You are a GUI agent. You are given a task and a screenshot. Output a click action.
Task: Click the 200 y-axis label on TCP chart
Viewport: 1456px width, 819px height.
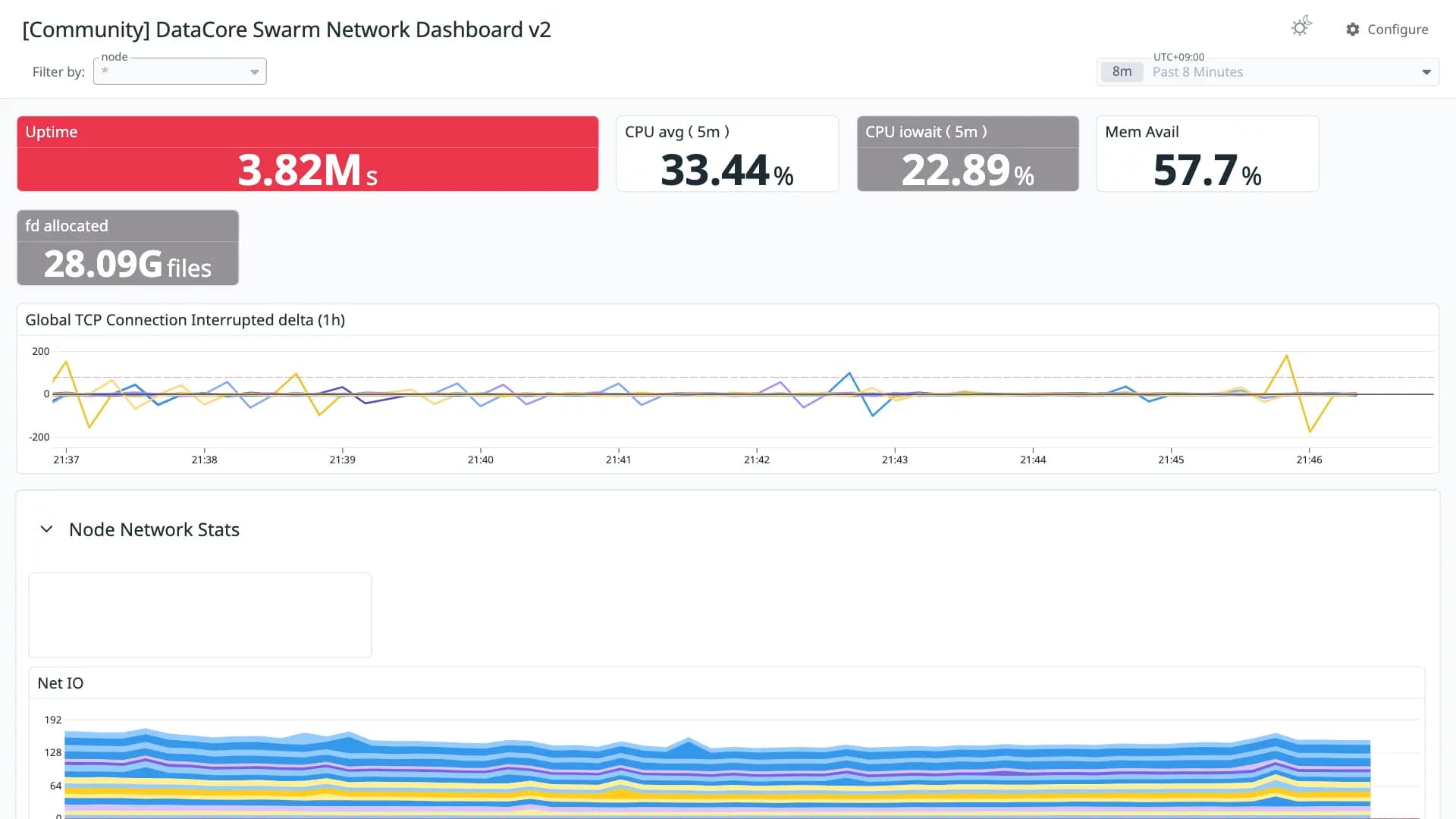pos(41,351)
